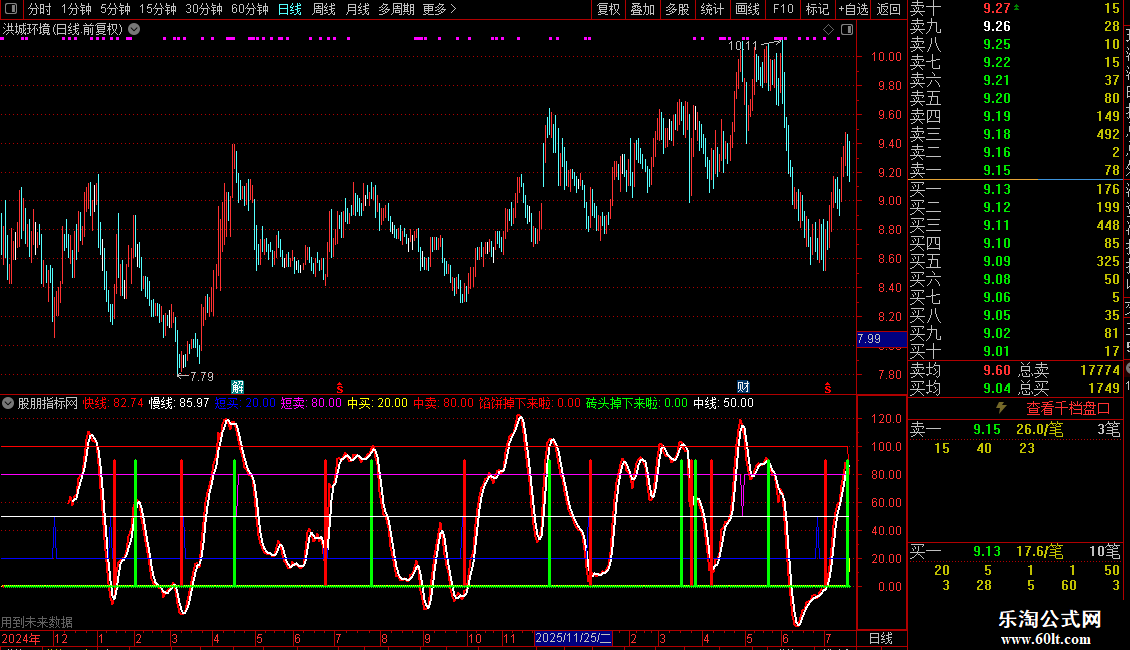Screen dimensions: 1130x650
Task: Click the red S marker at the right end of the date axis
Action: [828, 388]
